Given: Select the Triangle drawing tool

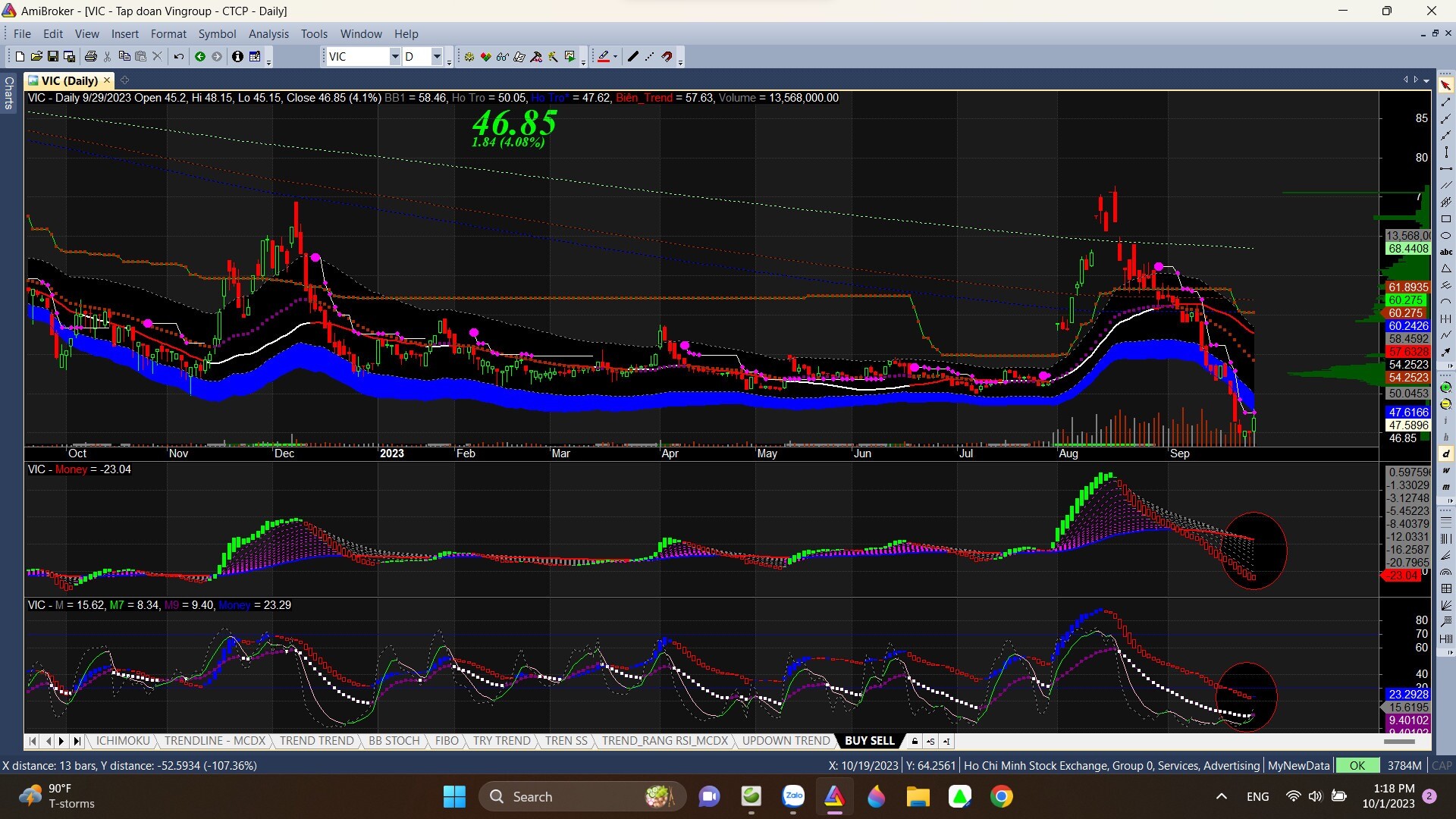Looking at the screenshot, I should tap(1446, 268).
